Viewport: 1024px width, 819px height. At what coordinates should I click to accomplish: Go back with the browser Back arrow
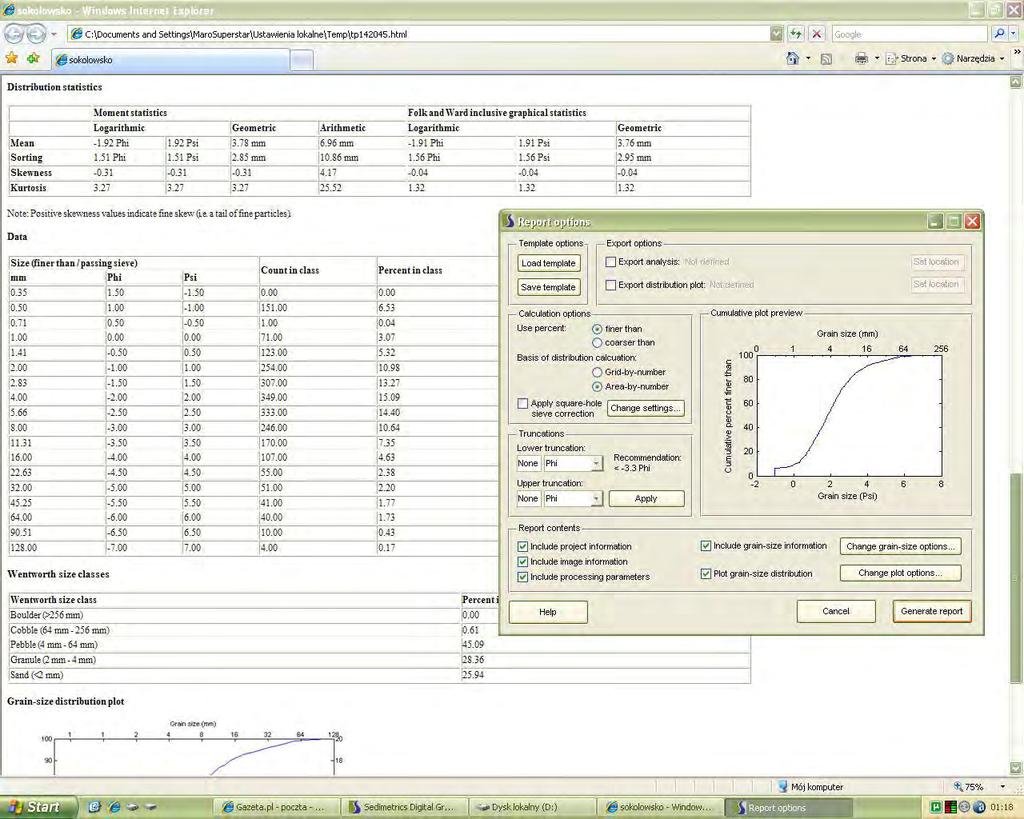[14, 33]
